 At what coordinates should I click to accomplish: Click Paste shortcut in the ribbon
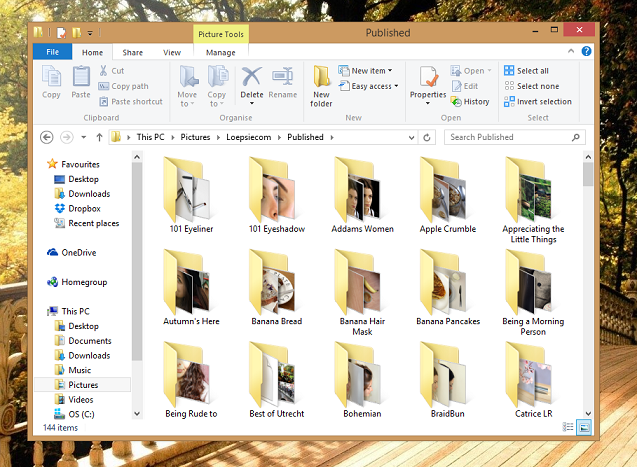point(131,102)
